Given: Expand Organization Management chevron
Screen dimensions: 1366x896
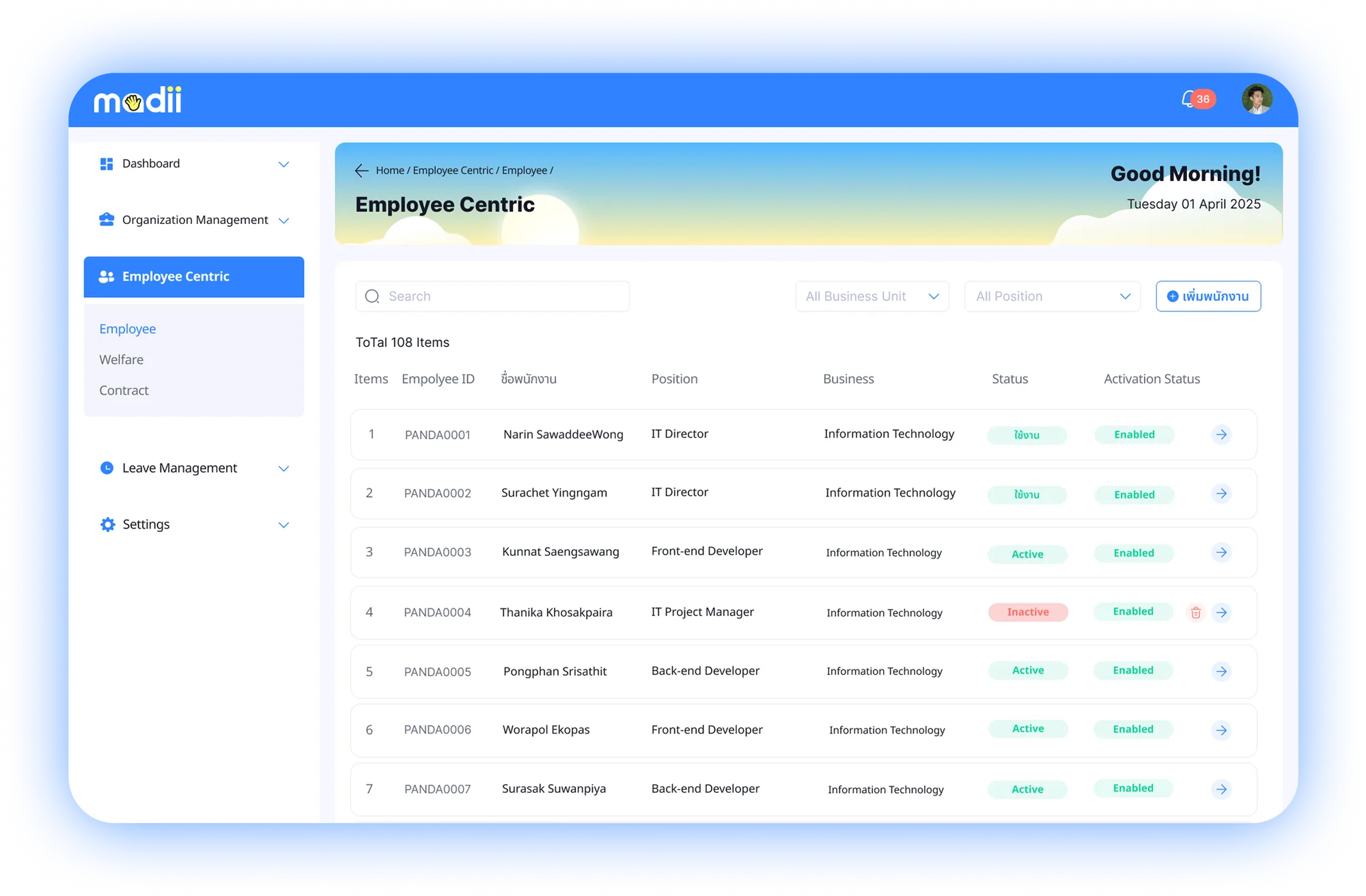Looking at the screenshot, I should tap(283, 221).
